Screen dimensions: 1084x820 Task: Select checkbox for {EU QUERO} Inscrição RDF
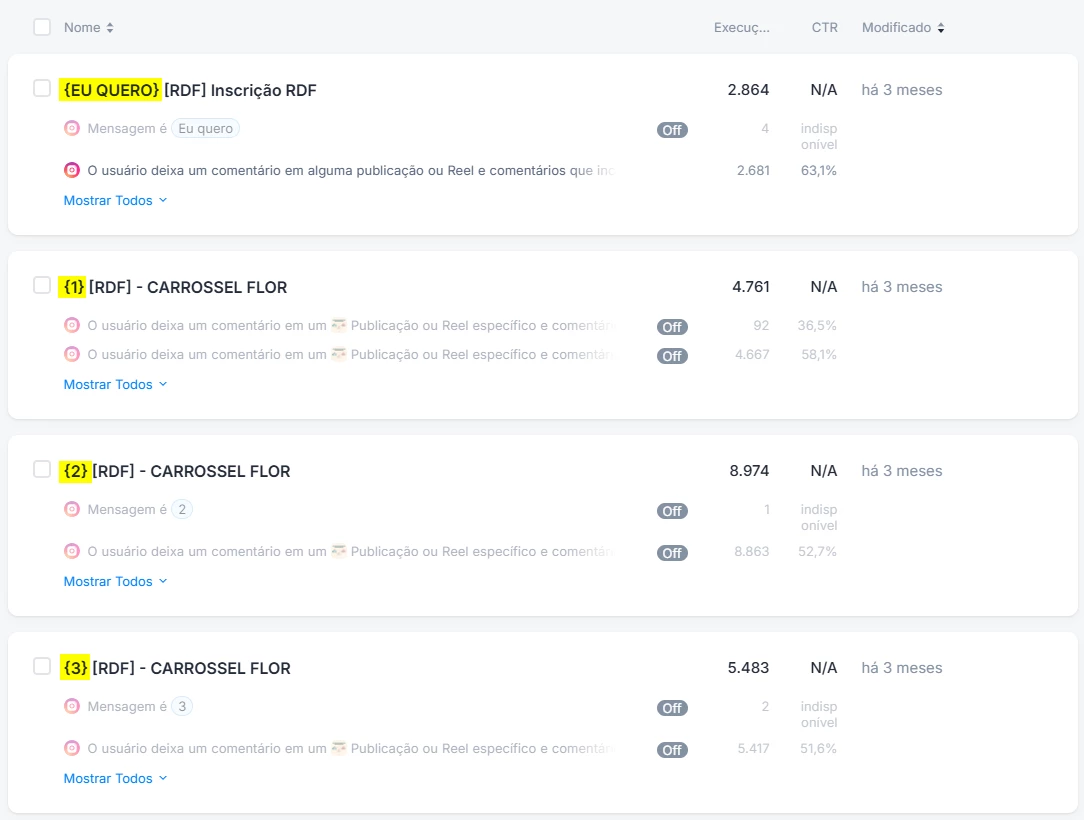pyautogui.click(x=42, y=88)
